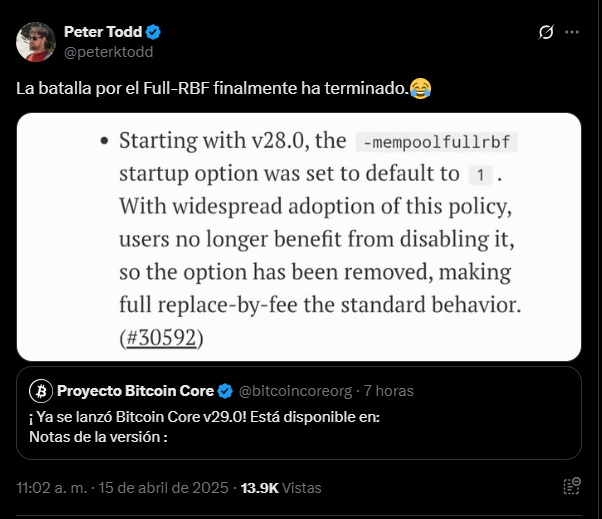602x519 pixels.
Task: Click the Bitcoin Core logo avatar
Action: pos(41,390)
